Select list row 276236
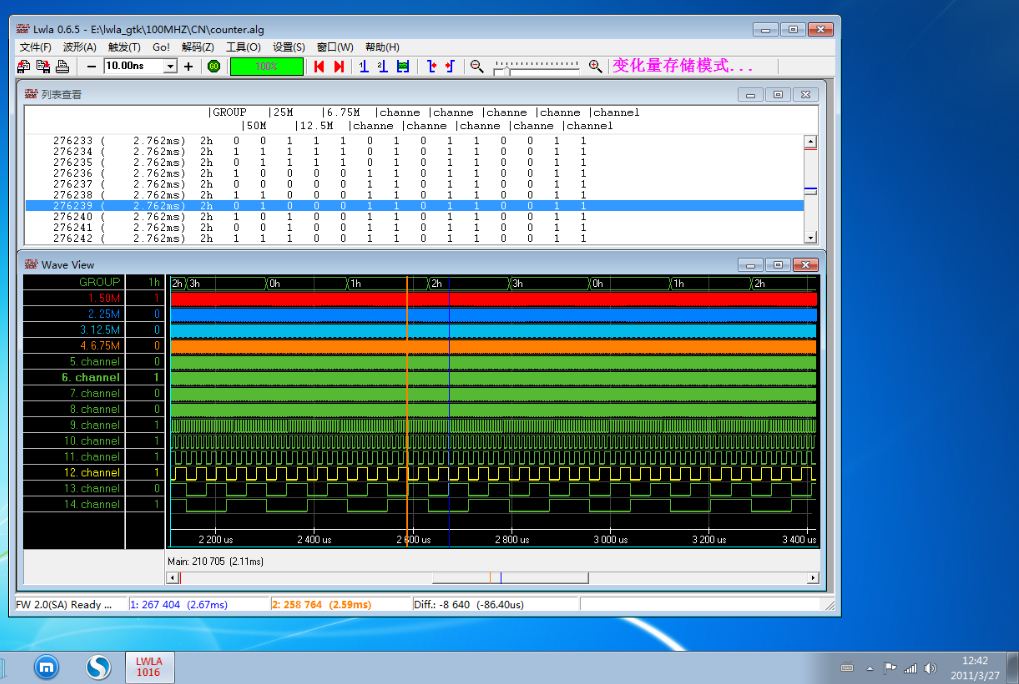The height and width of the screenshot is (684, 1019). [72, 173]
